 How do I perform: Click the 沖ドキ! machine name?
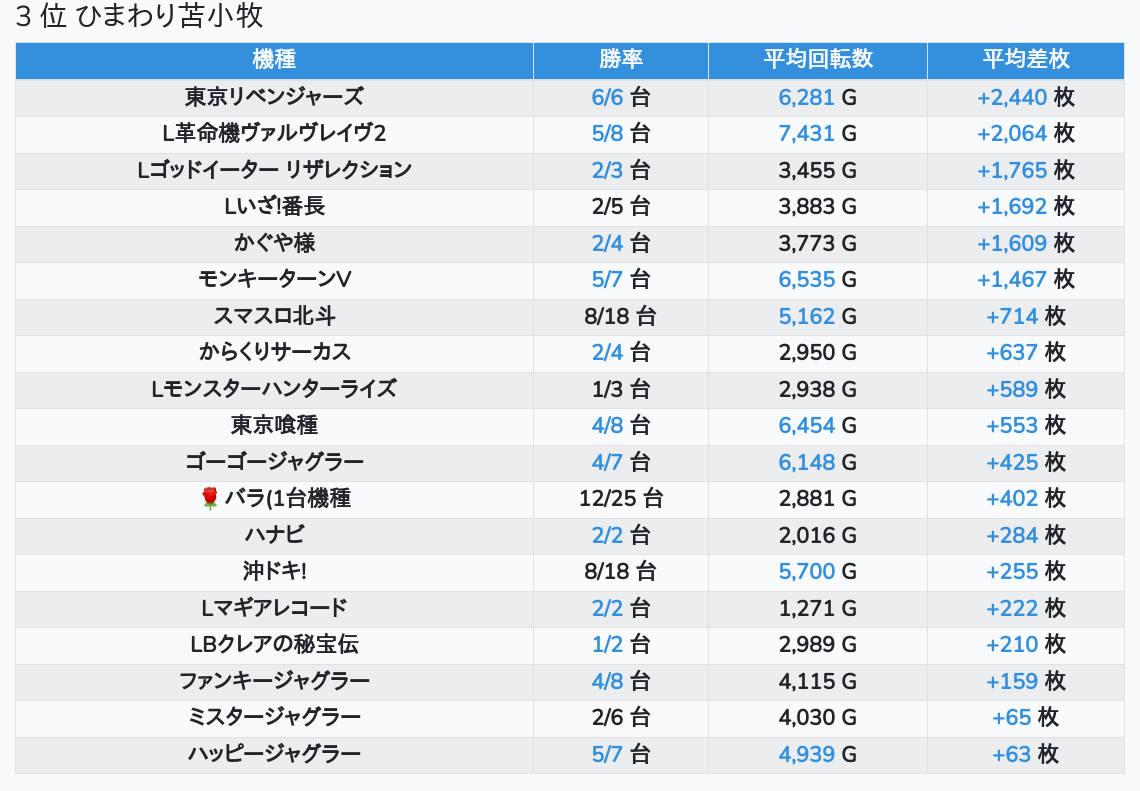[274, 571]
